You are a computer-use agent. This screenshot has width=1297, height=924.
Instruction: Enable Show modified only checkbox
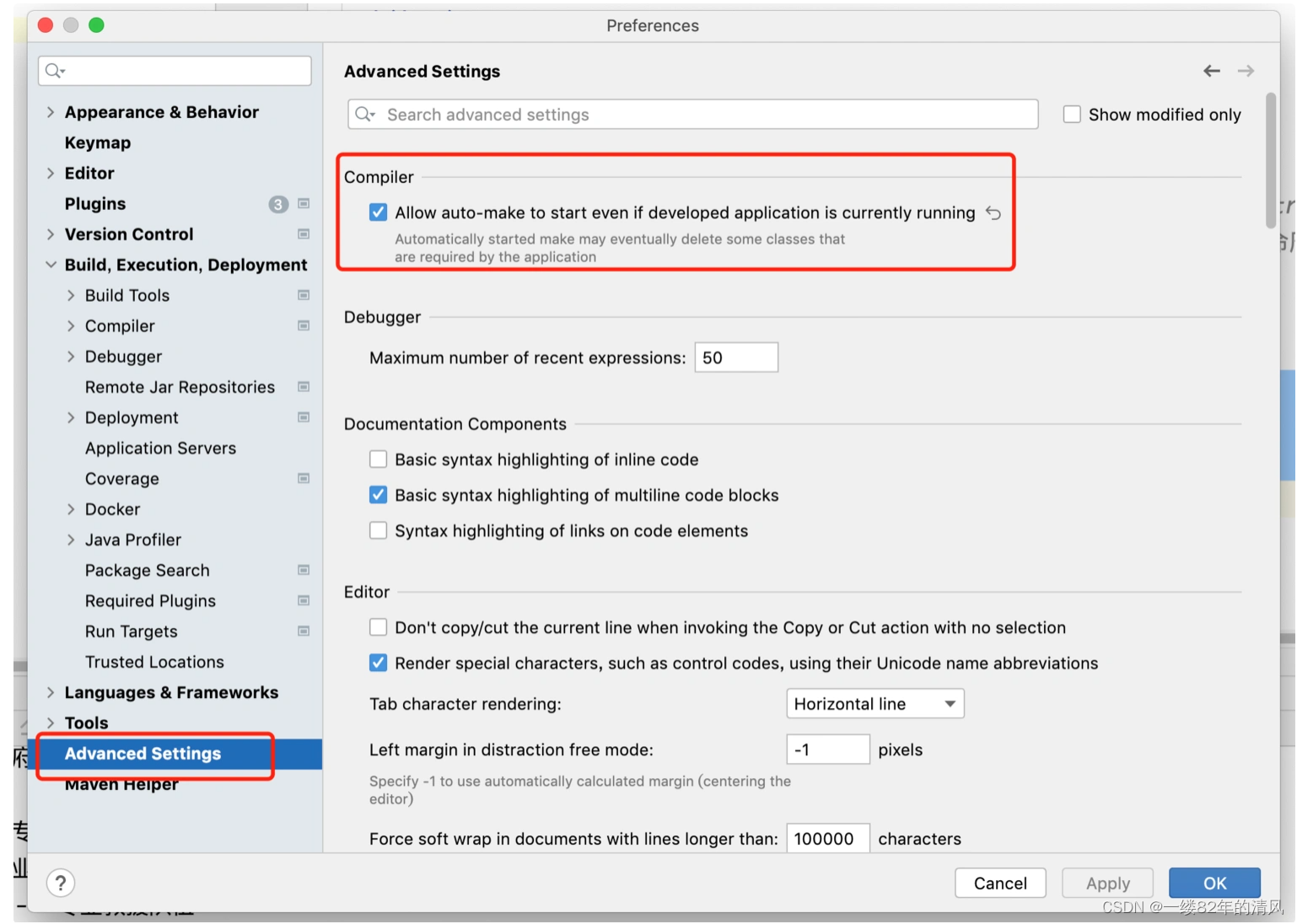[x=1072, y=115]
